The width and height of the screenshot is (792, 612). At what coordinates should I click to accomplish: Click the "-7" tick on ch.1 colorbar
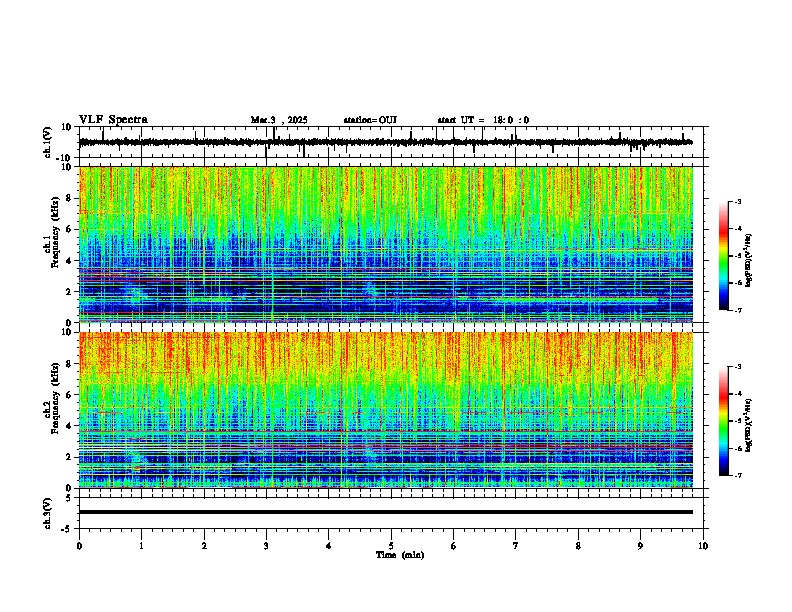(x=738, y=310)
